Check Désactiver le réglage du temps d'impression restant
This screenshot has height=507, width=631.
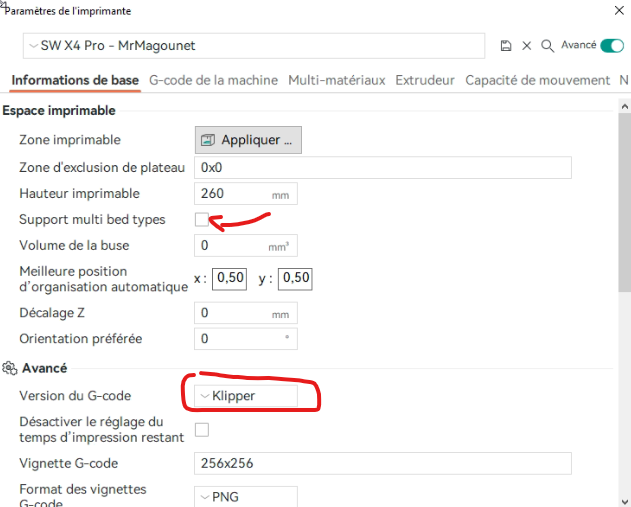click(202, 430)
